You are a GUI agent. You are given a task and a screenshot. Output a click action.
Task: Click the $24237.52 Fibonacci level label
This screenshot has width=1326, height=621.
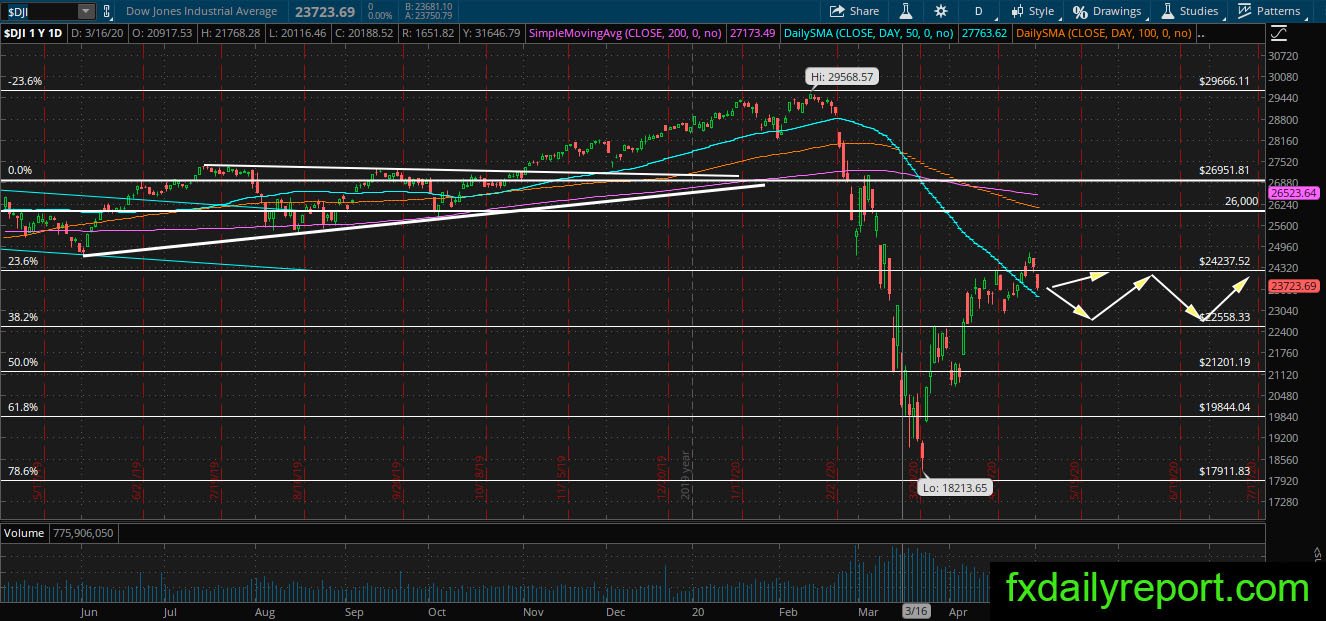coord(1225,261)
